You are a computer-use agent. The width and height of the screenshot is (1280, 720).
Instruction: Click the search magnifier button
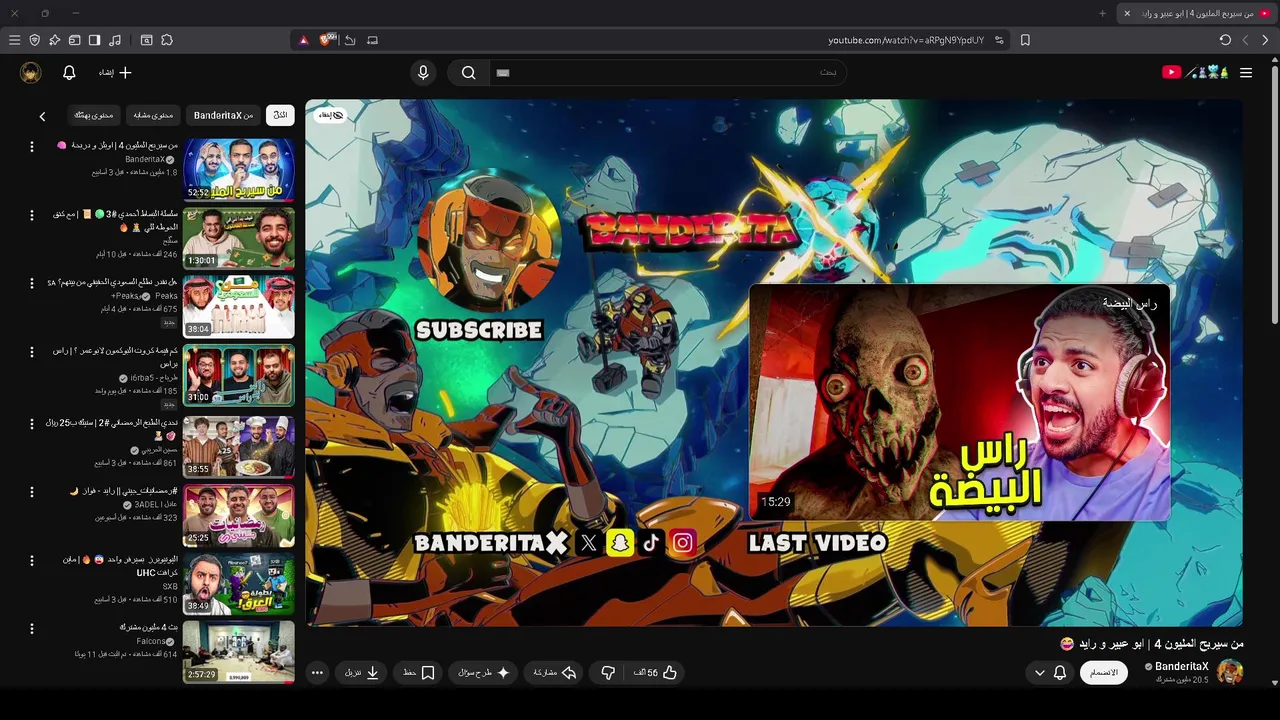tap(468, 72)
